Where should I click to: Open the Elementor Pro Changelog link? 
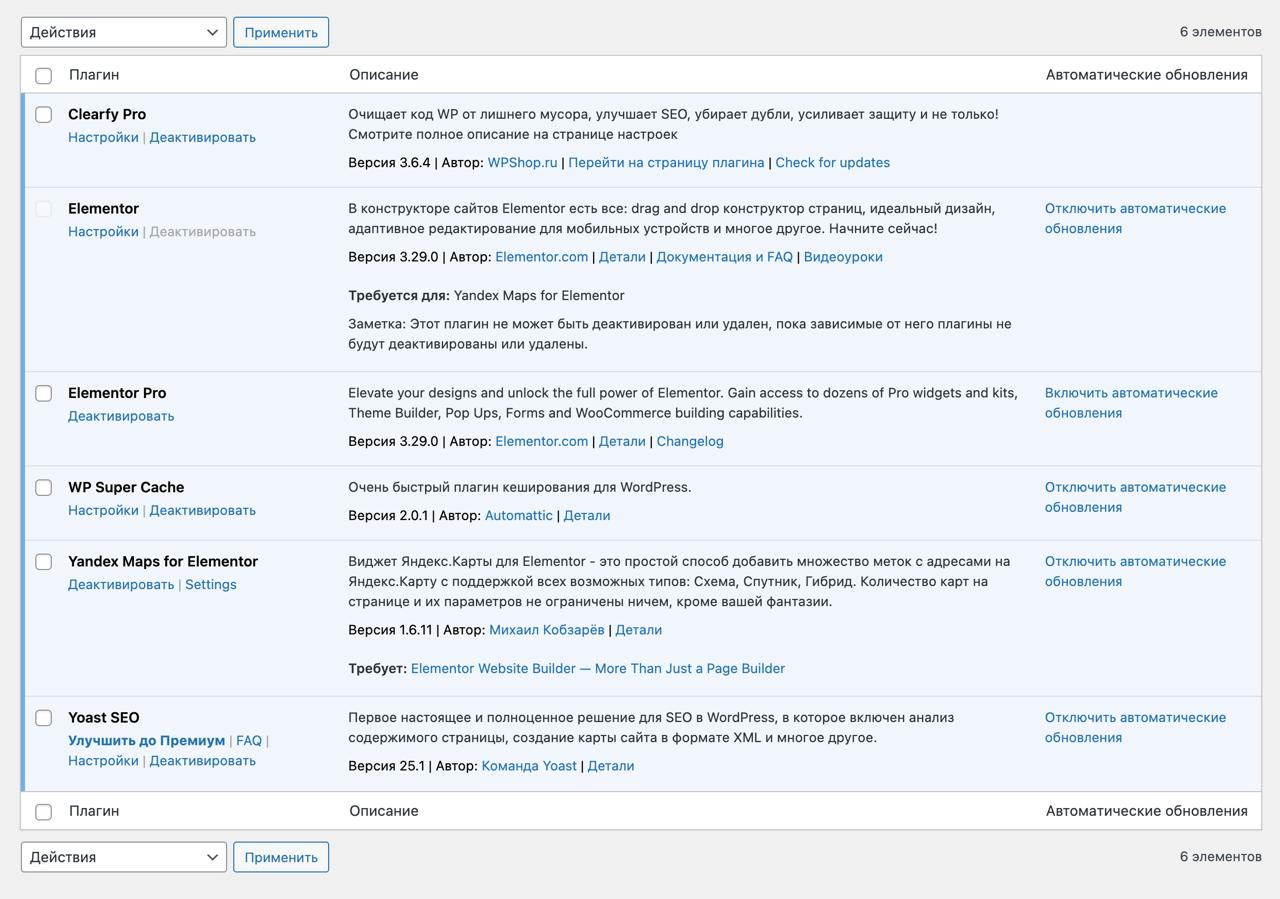click(690, 441)
